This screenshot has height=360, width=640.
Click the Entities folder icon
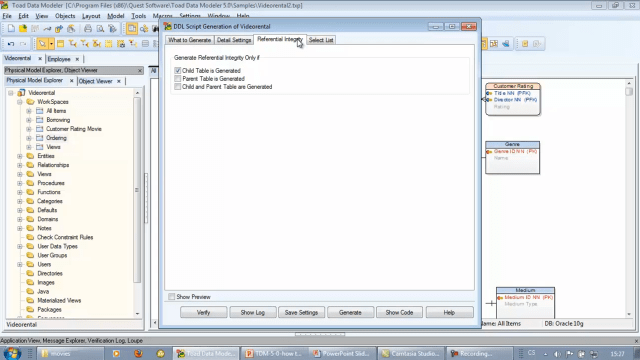30,156
